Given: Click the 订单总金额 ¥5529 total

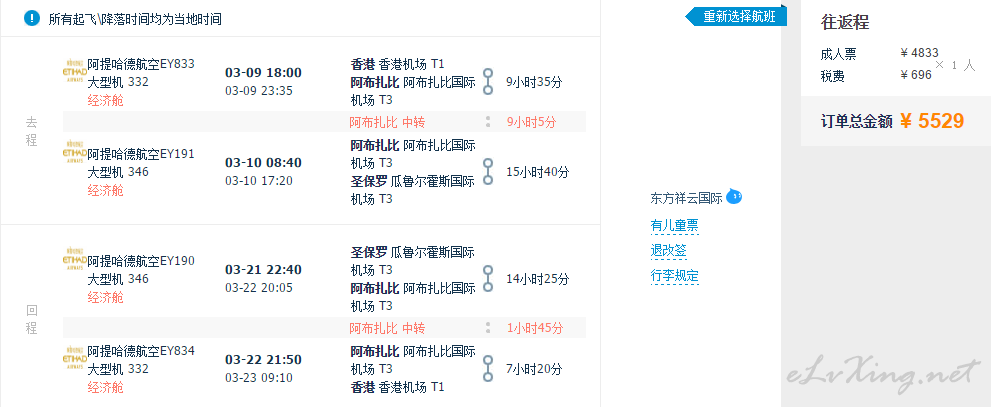Looking at the screenshot, I should click(892, 122).
